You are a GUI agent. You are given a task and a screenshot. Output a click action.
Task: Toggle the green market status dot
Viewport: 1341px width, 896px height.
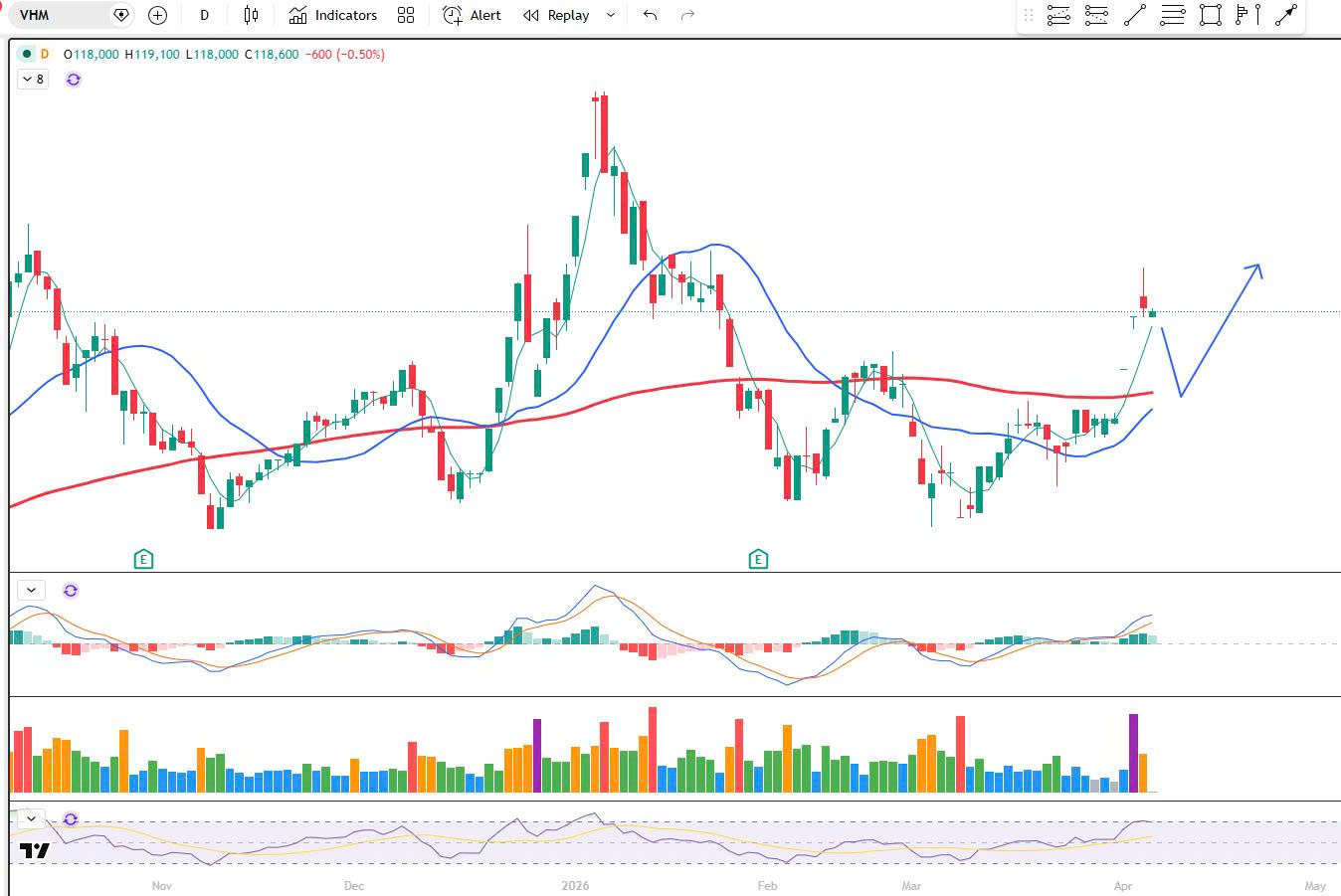click(27, 54)
